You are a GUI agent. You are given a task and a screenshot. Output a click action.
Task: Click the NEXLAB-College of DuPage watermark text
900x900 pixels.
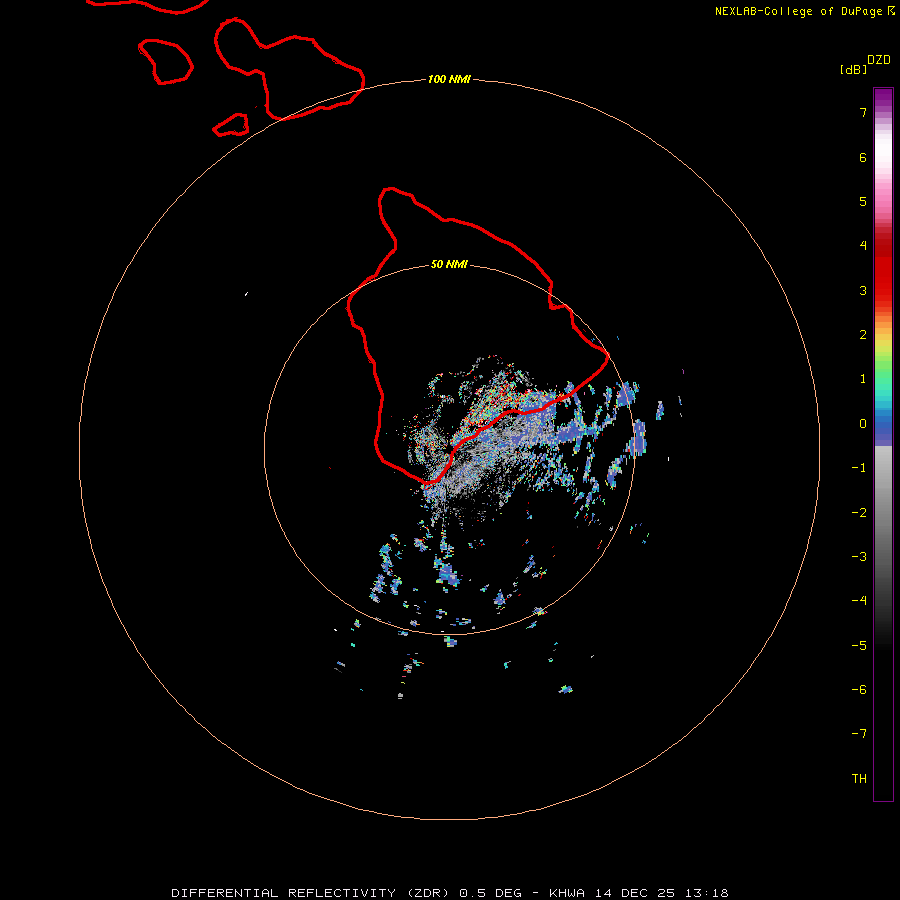[804, 11]
